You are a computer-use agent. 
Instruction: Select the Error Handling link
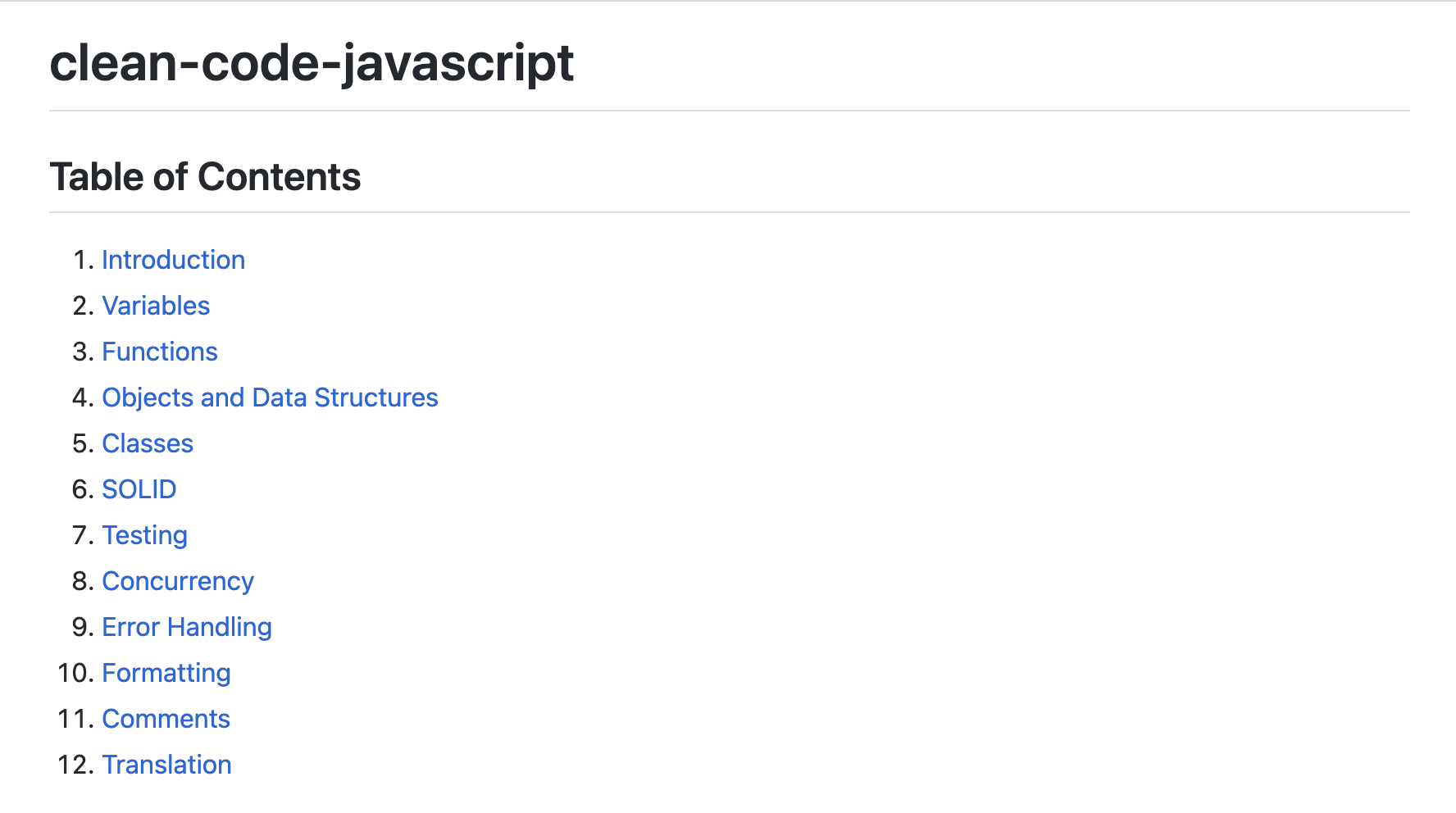click(187, 627)
